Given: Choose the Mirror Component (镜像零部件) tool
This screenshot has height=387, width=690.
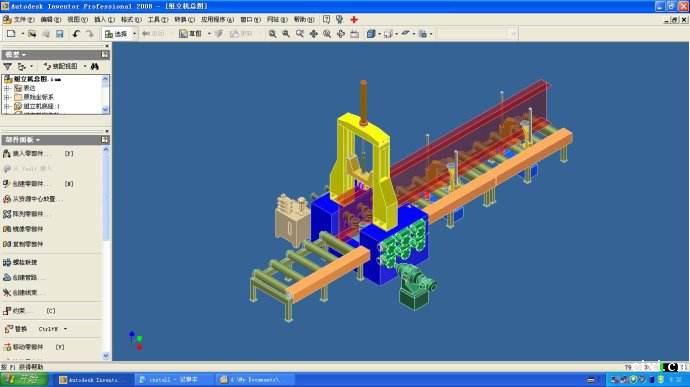Looking at the screenshot, I should point(24,229).
